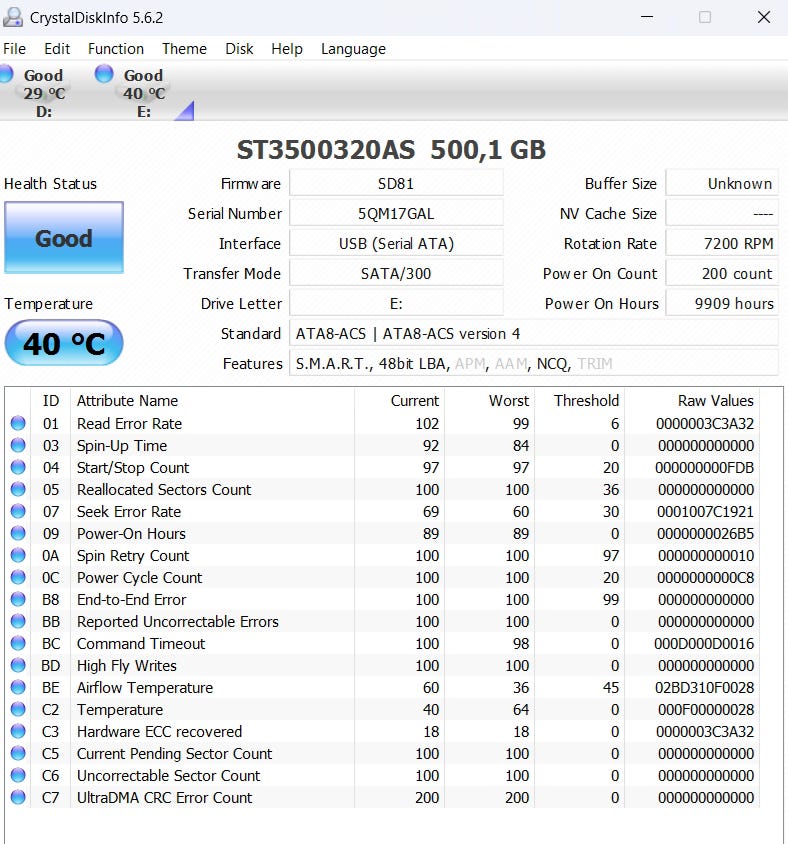Click status orb beside Spin Retry Count
Image resolution: width=788 pixels, height=844 pixels.
pyautogui.click(x=18, y=556)
